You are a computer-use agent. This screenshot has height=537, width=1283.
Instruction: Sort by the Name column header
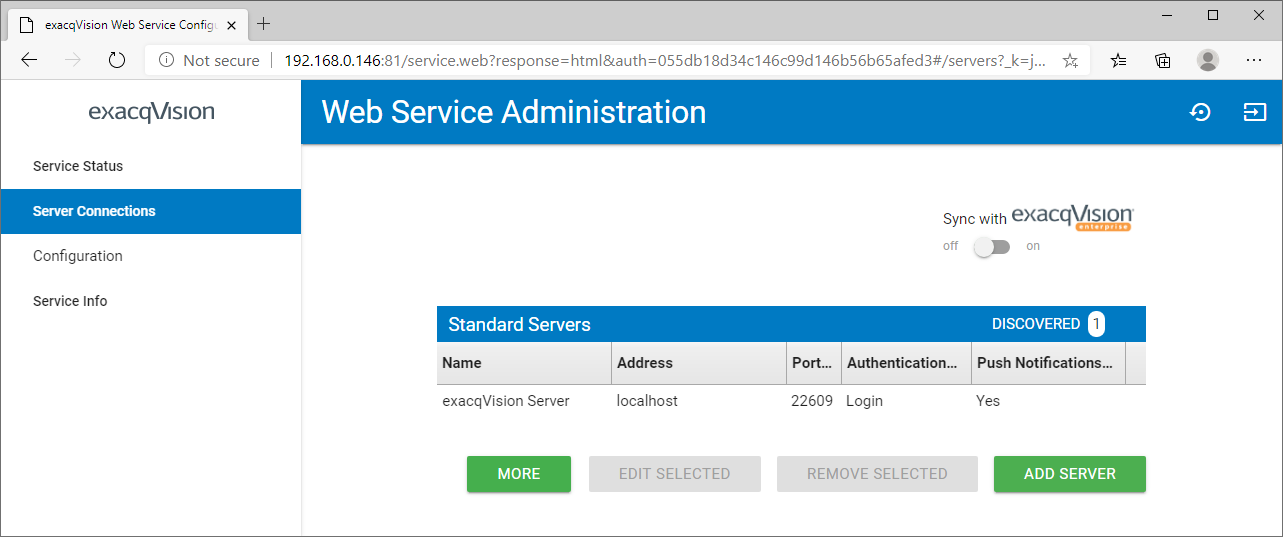point(524,363)
